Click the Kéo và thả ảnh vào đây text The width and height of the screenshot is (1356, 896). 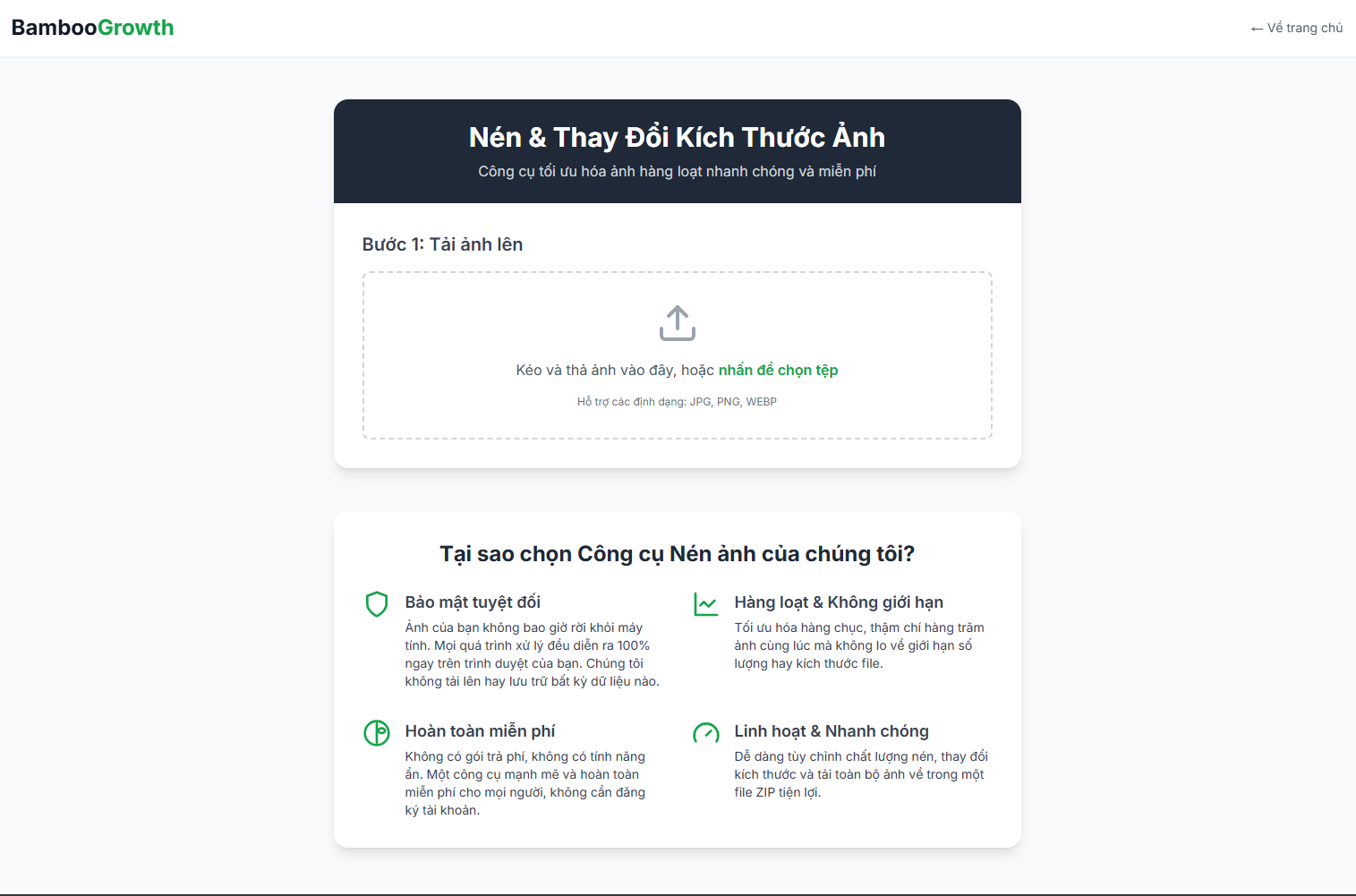(x=615, y=370)
